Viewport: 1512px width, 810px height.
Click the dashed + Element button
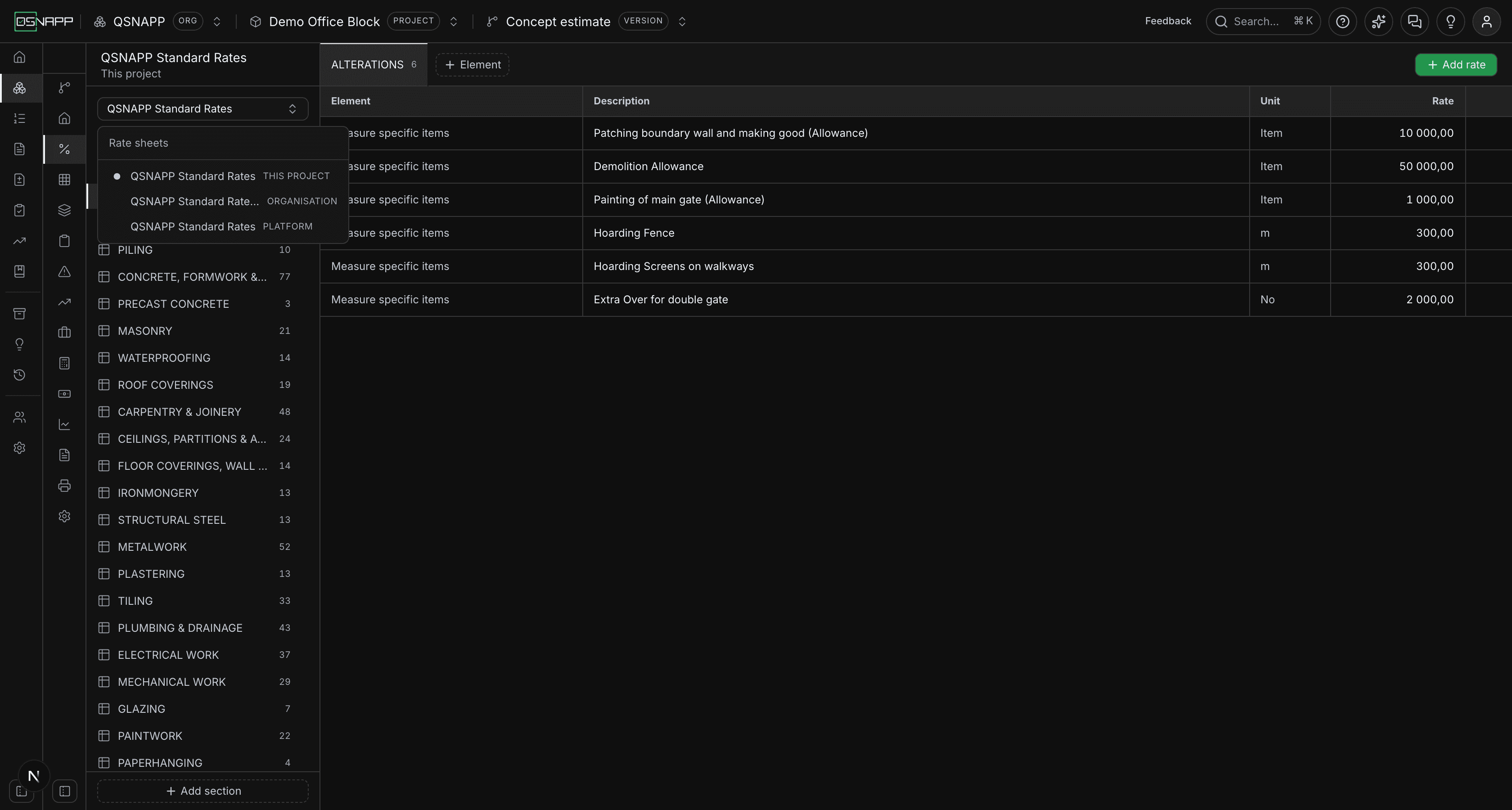[x=472, y=64]
